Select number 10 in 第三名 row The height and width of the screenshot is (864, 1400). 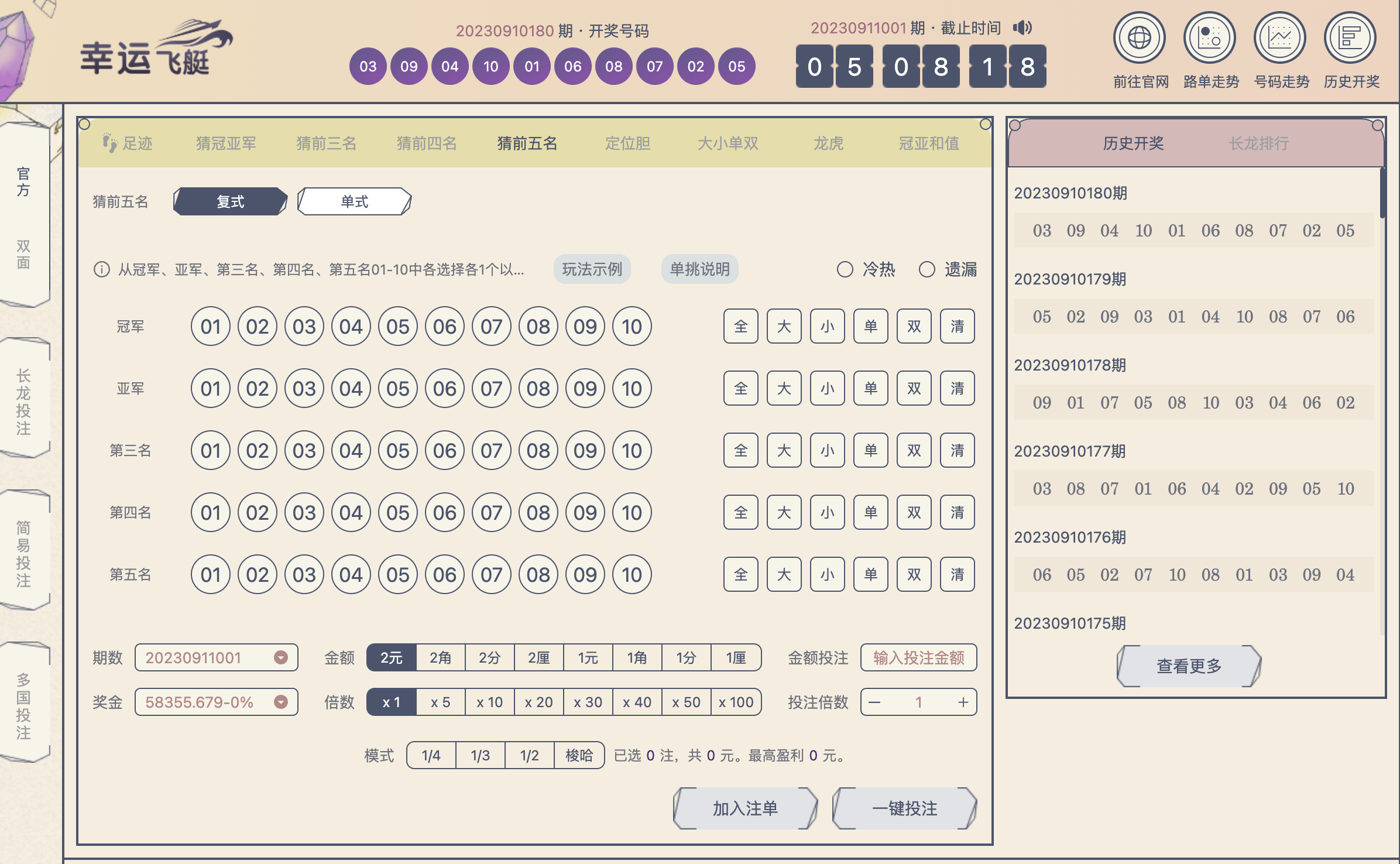[x=632, y=450]
